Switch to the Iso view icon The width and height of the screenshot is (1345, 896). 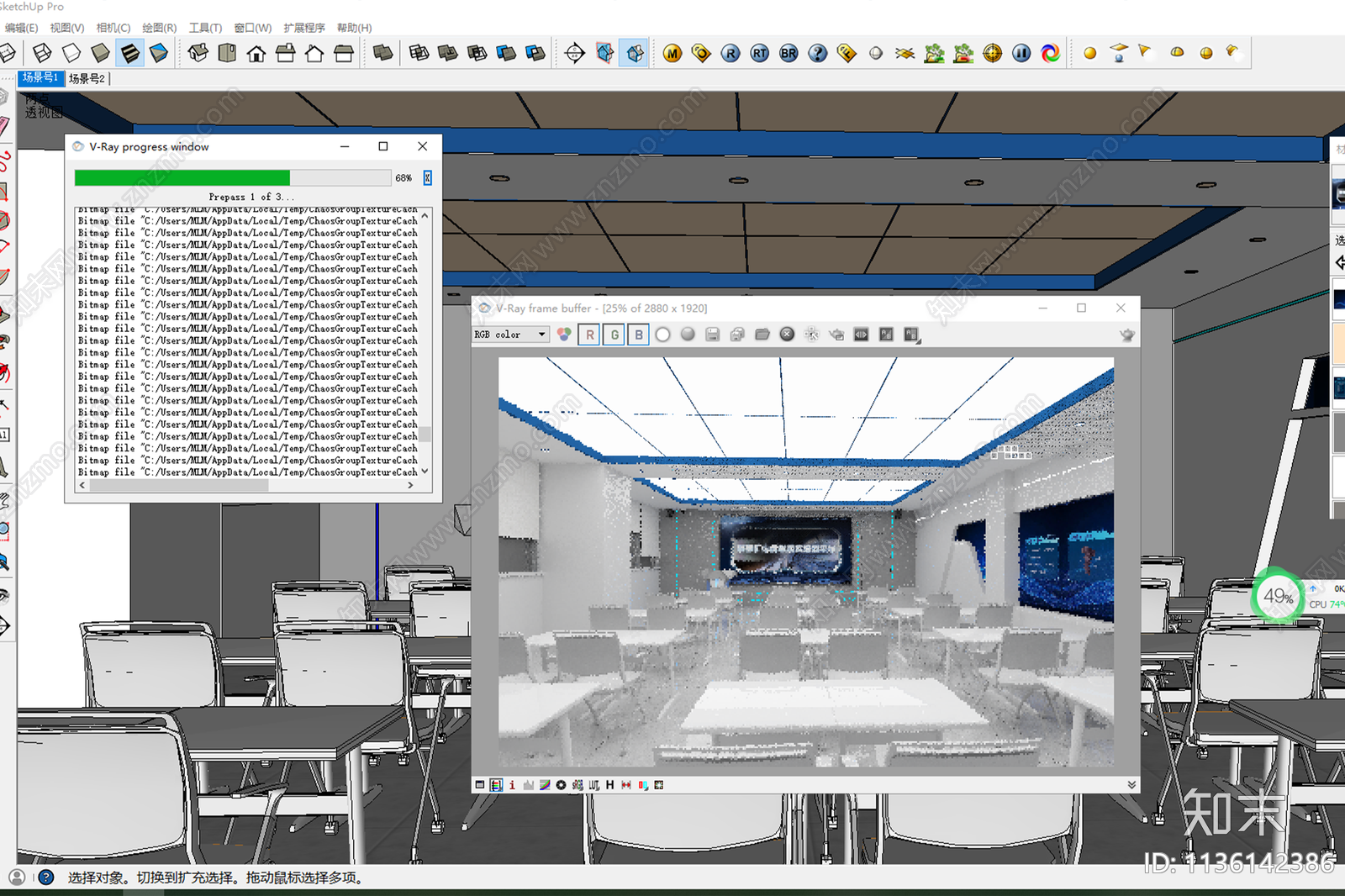[198, 53]
